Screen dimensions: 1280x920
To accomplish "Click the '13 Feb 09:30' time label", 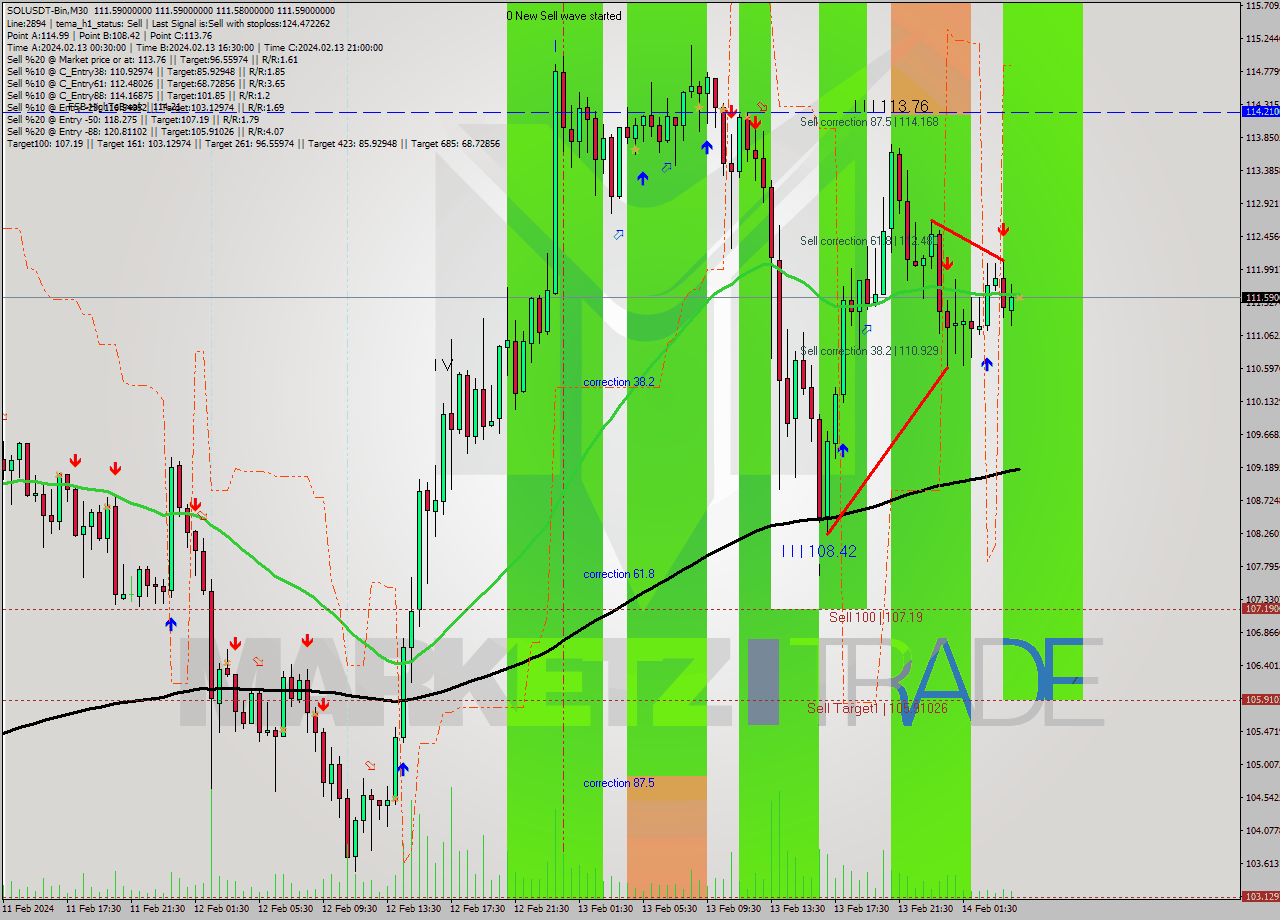I will pyautogui.click(x=734, y=909).
